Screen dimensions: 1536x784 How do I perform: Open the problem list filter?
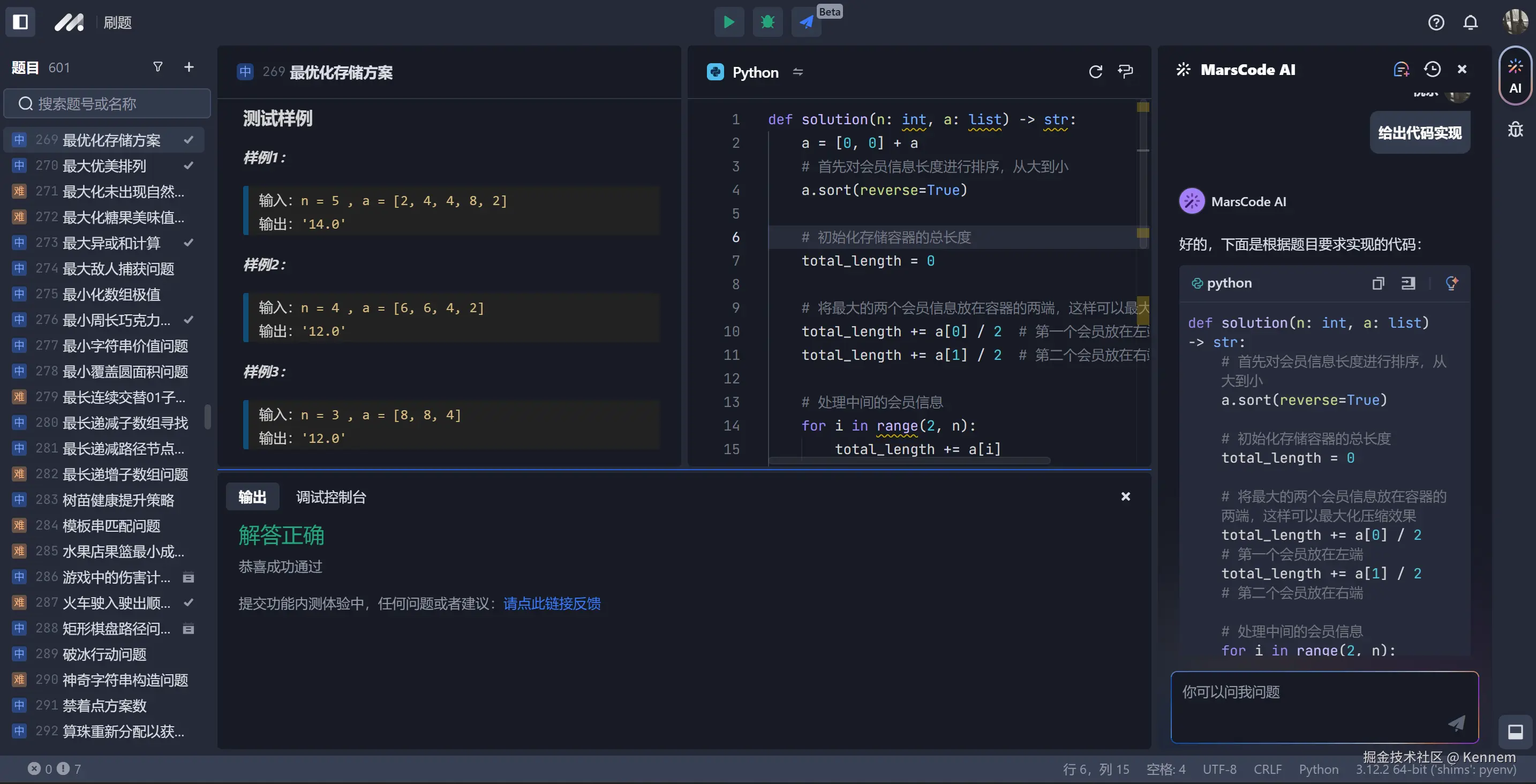[x=158, y=67]
